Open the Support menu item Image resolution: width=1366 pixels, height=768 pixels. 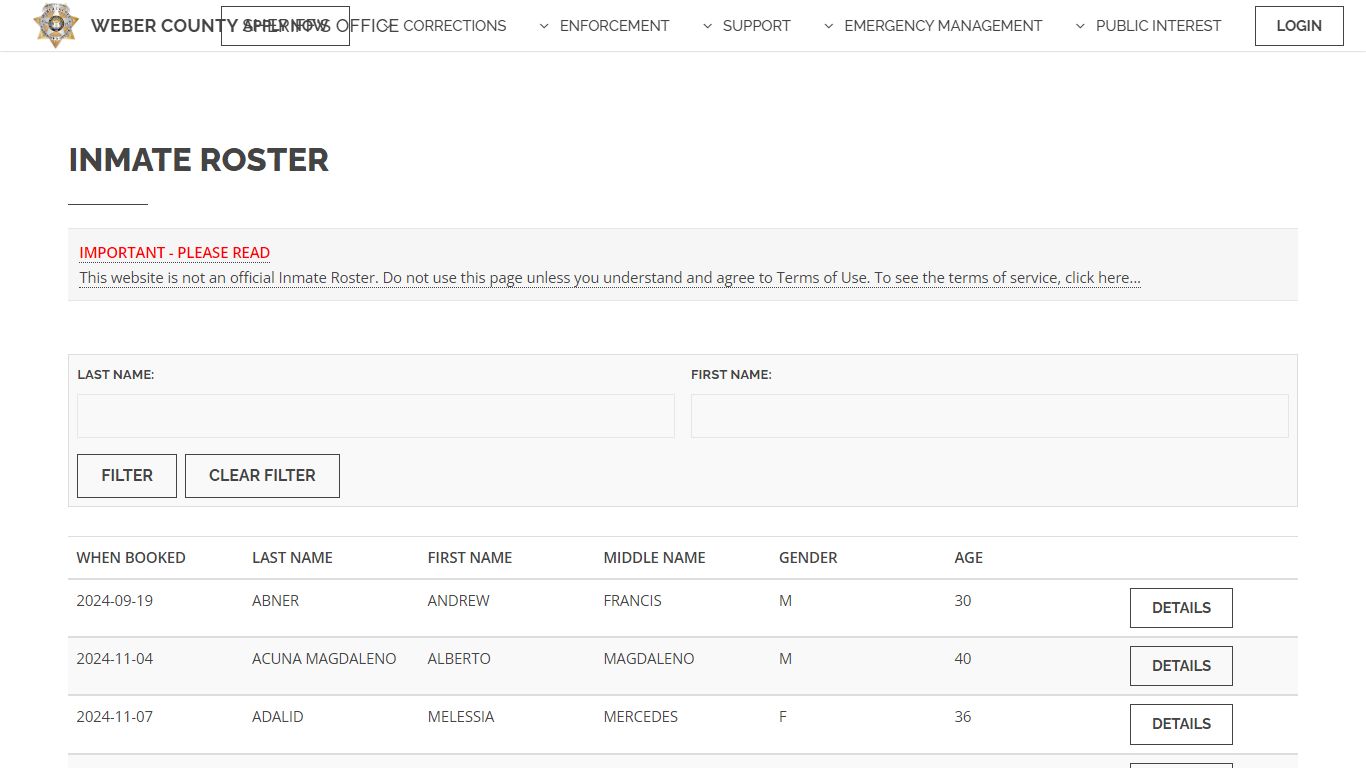(756, 26)
